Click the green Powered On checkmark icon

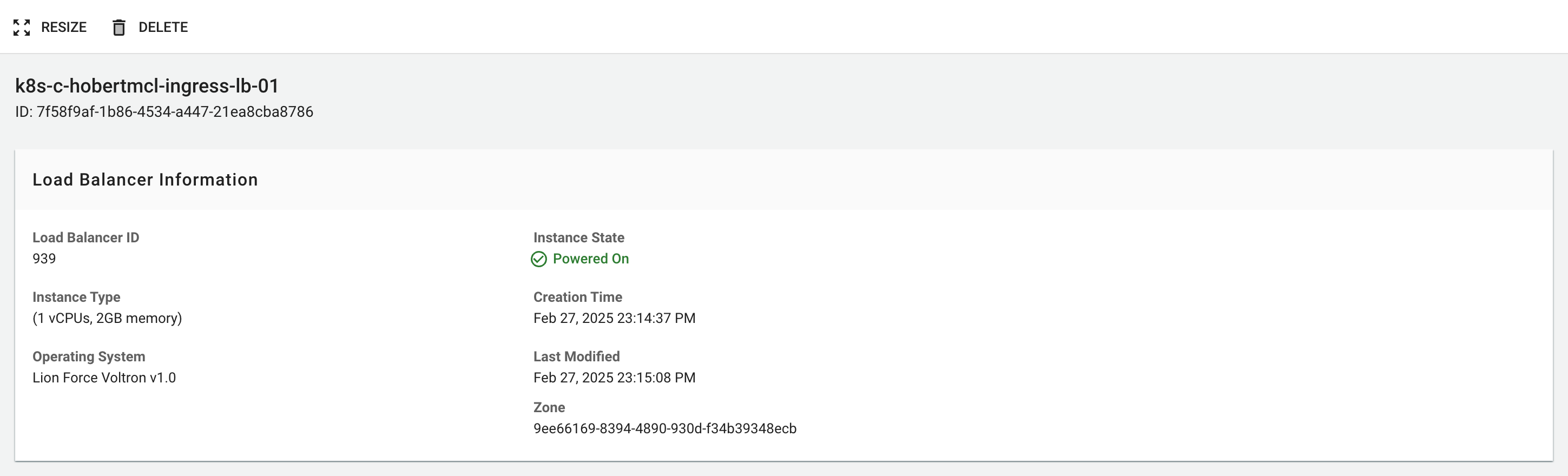click(x=539, y=259)
